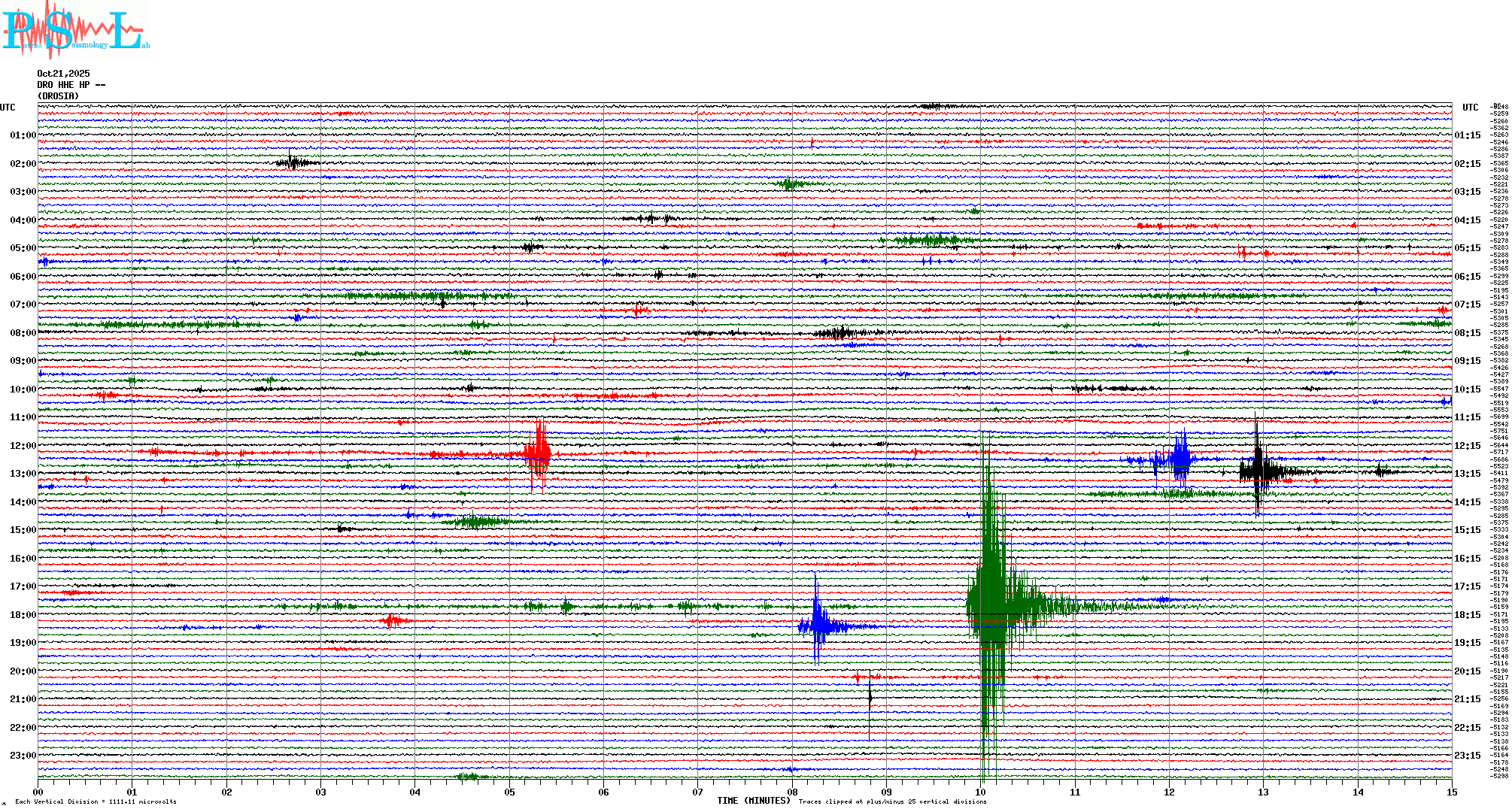This screenshot has width=1512, height=812.
Task: Select the 18:00 hour label on left axis
Action: pos(23,615)
